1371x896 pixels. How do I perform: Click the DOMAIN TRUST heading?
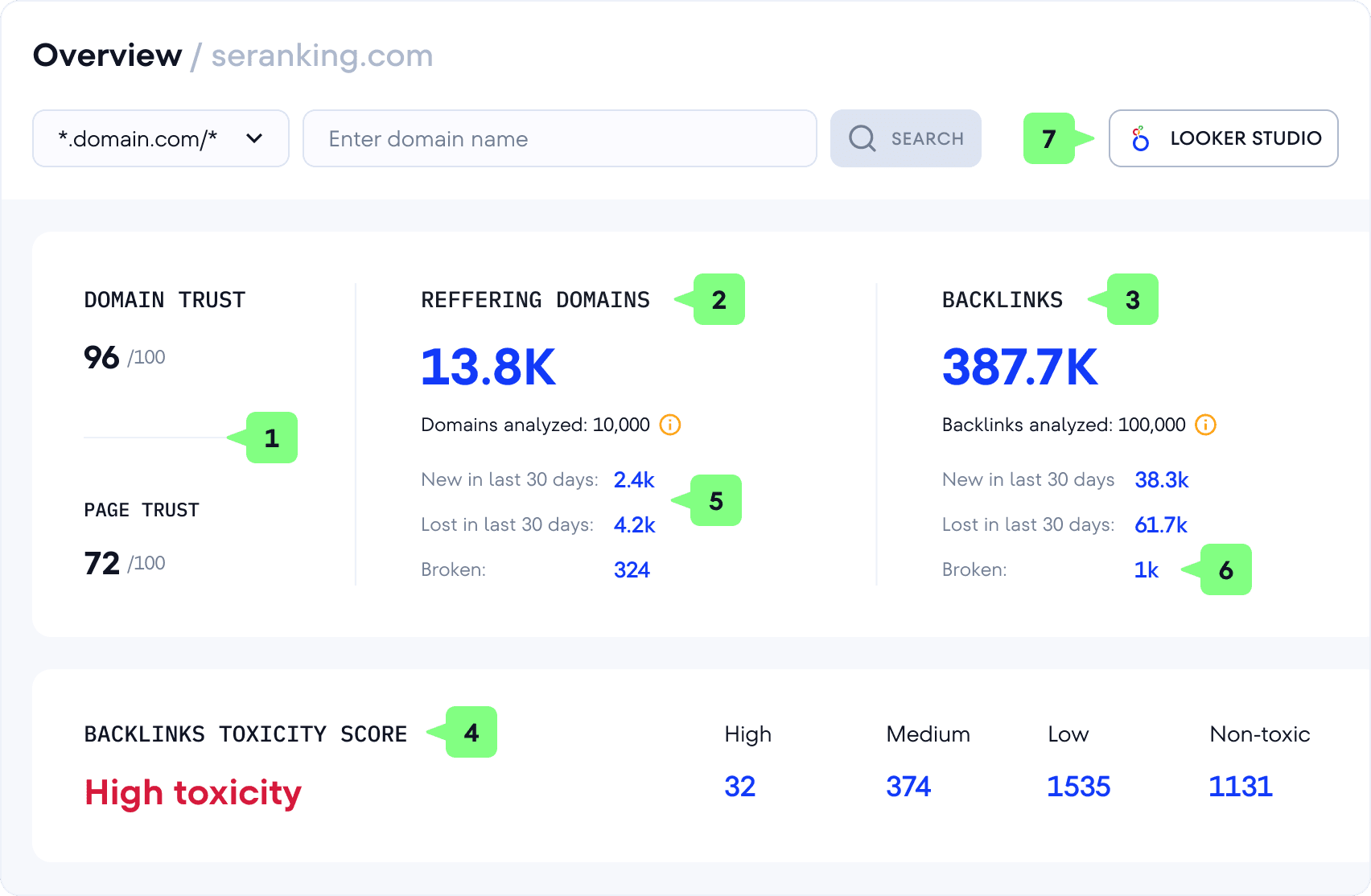(x=165, y=300)
